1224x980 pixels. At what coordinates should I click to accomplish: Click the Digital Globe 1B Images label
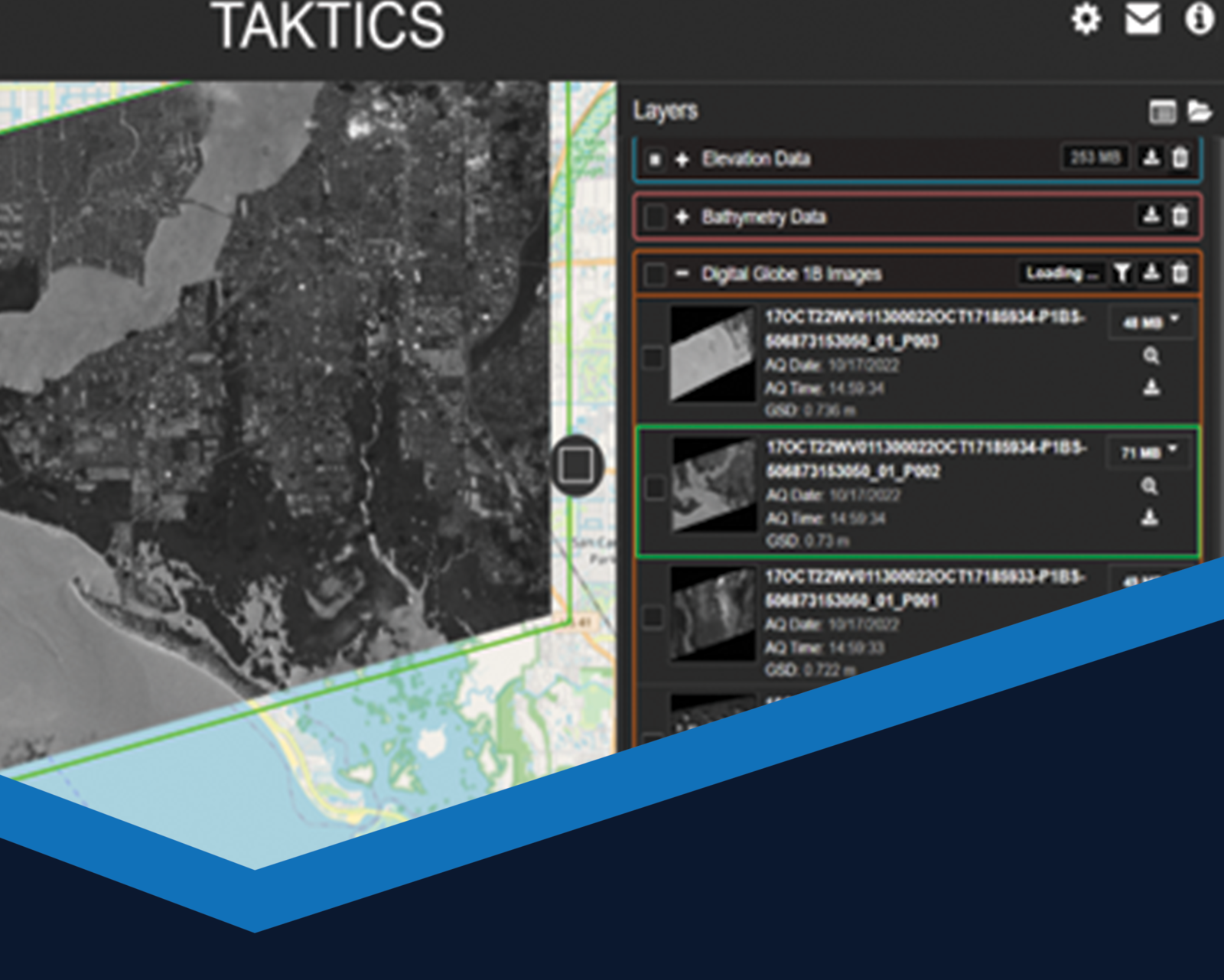[x=792, y=274]
